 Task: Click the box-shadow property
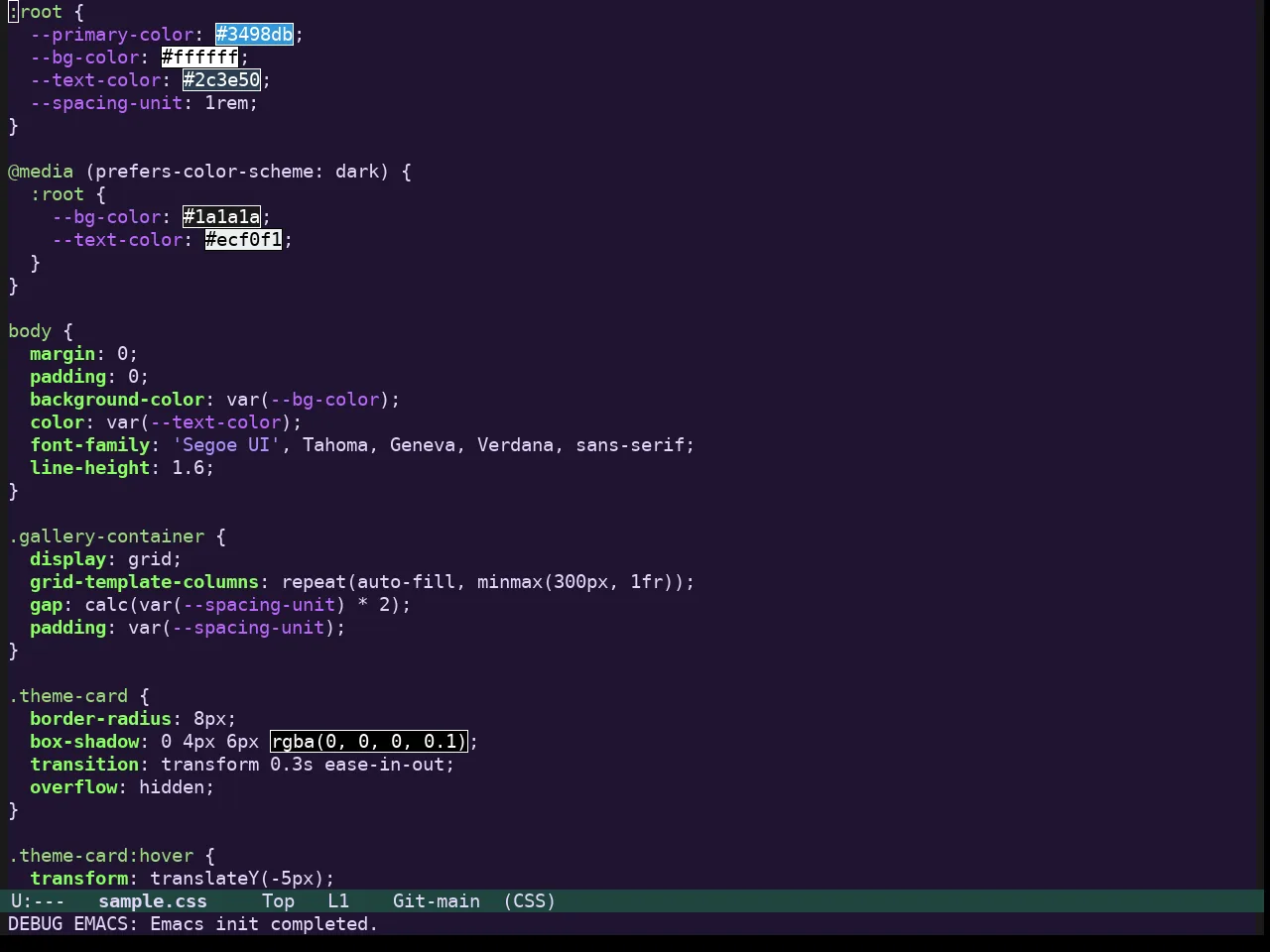(x=84, y=742)
